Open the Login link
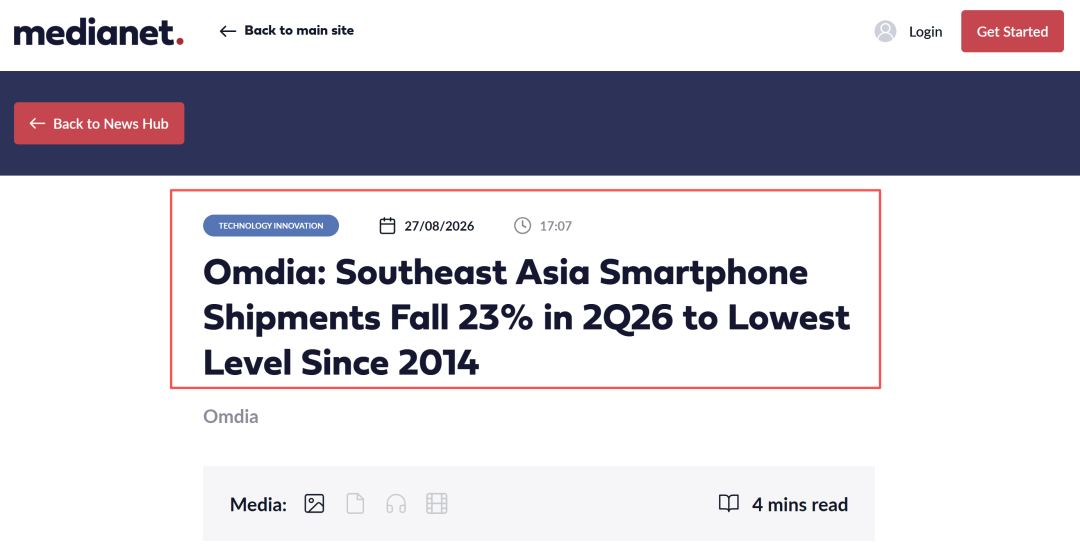This screenshot has width=1080, height=544. click(925, 32)
